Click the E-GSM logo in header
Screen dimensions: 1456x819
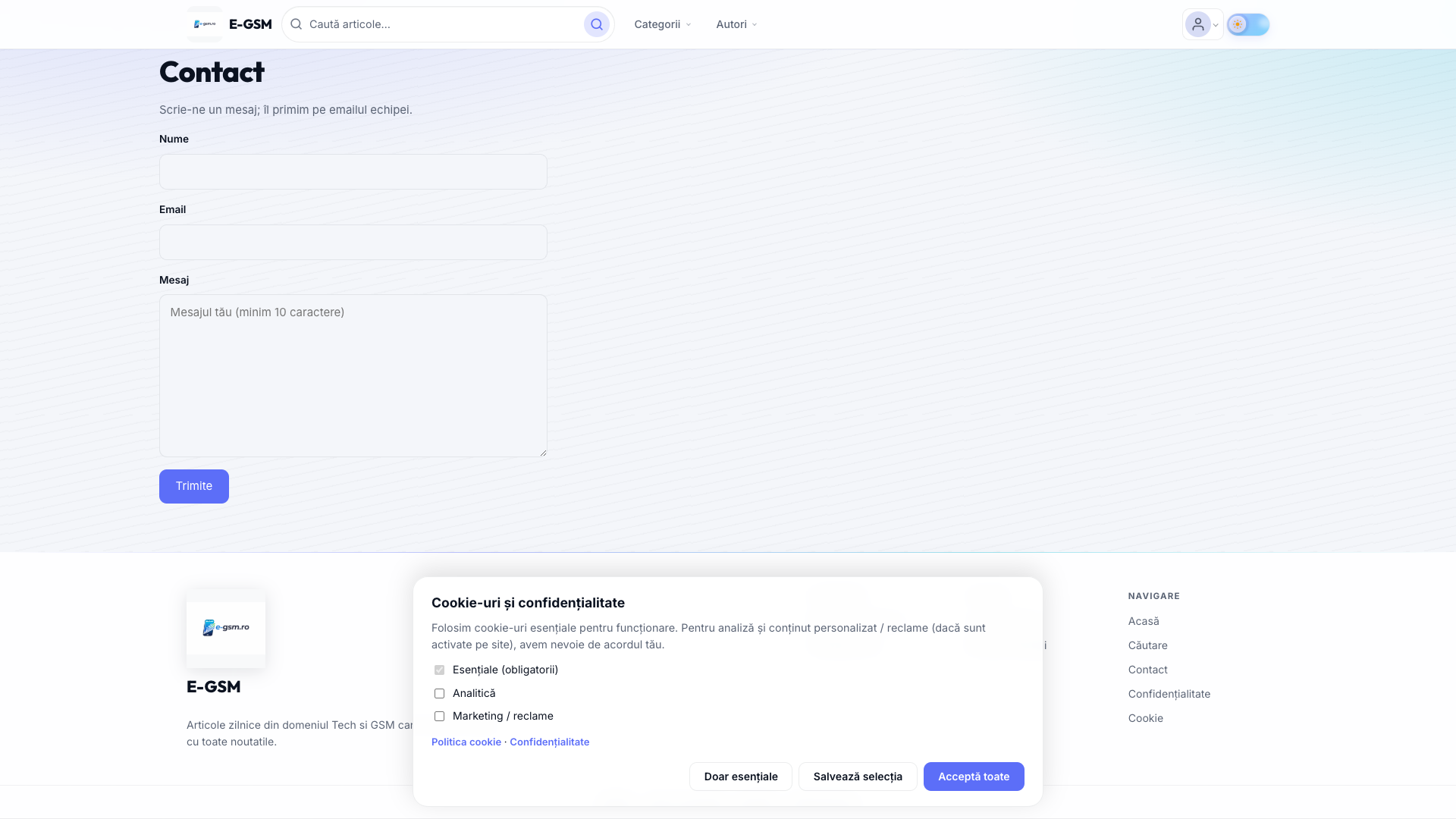[x=205, y=24]
